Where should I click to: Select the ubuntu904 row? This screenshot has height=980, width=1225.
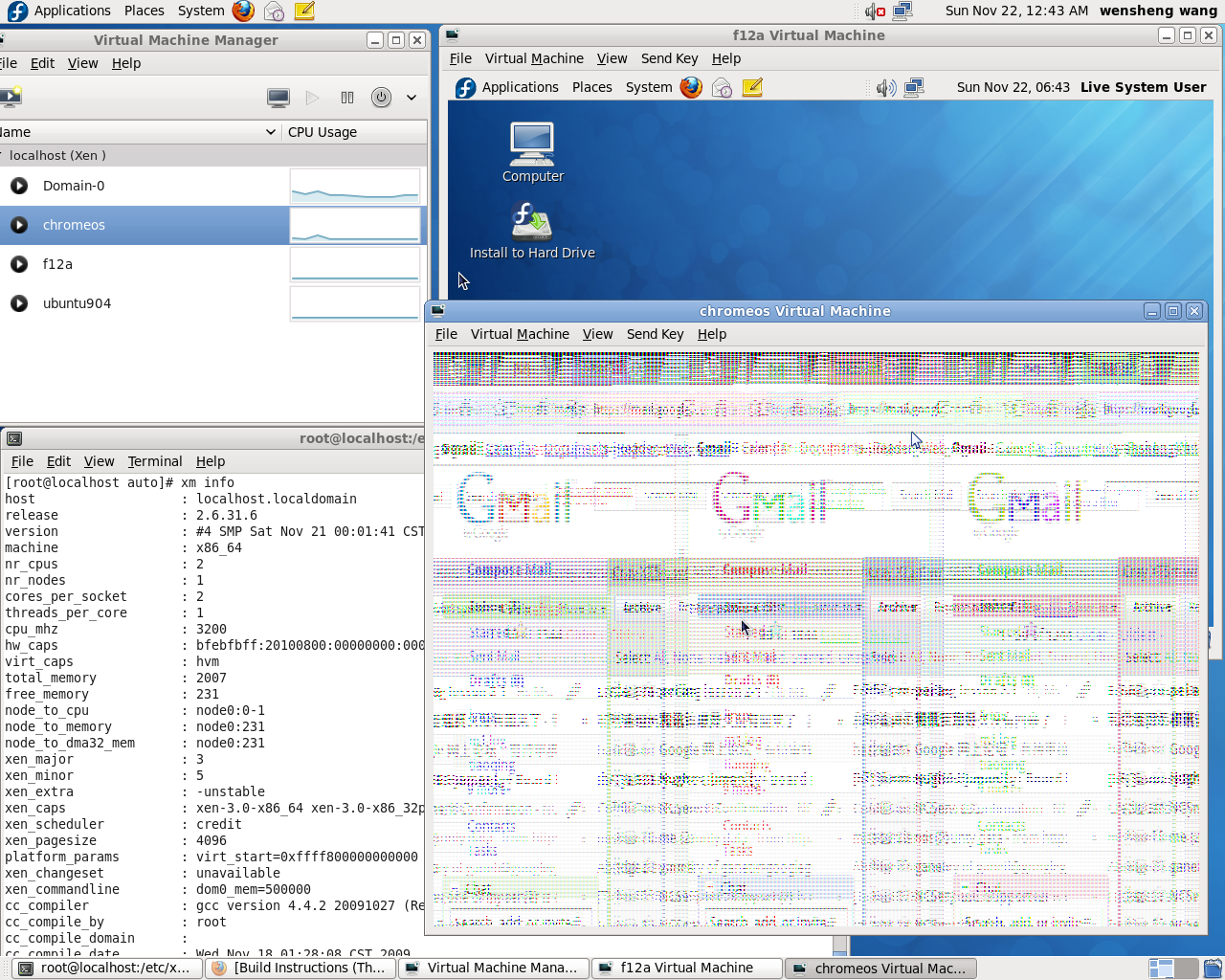point(213,303)
